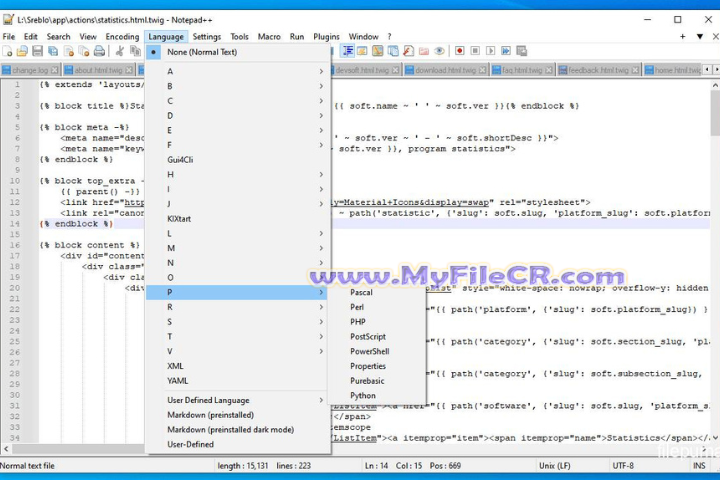The width and height of the screenshot is (720, 480).
Task: Expand the T language submenu
Action: coord(238,336)
